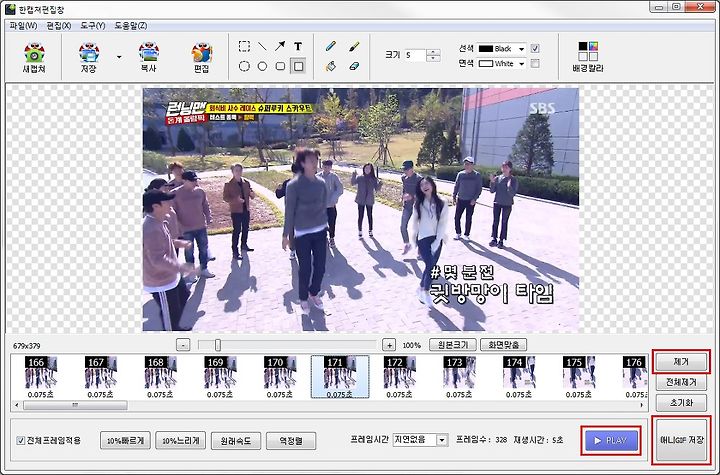Select the brush tool

click(354, 46)
